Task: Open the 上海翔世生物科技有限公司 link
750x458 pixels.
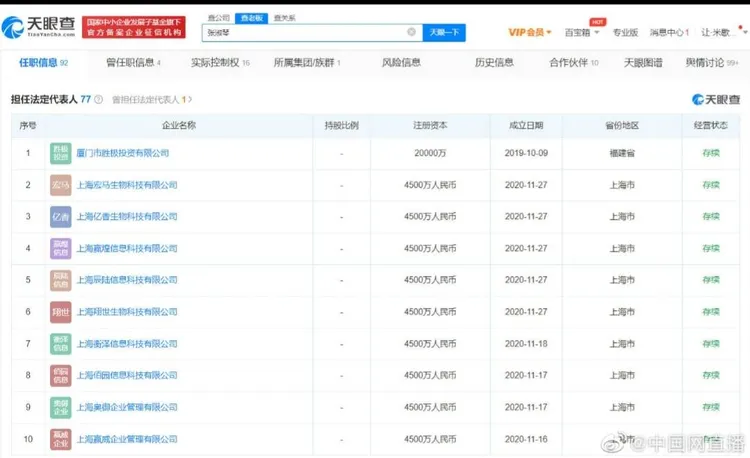Action: point(127,312)
